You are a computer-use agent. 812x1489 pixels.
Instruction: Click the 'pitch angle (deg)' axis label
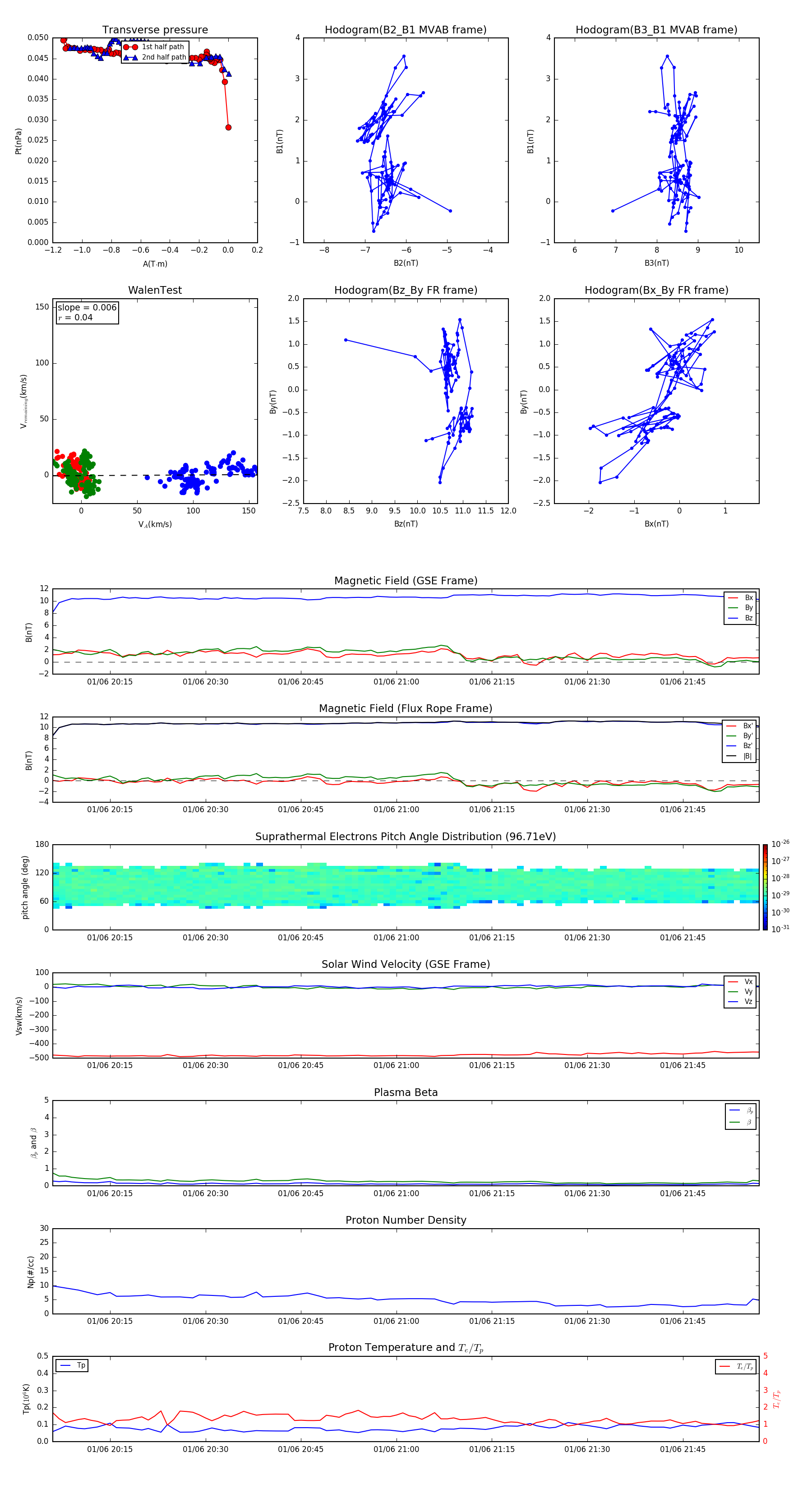[25, 887]
